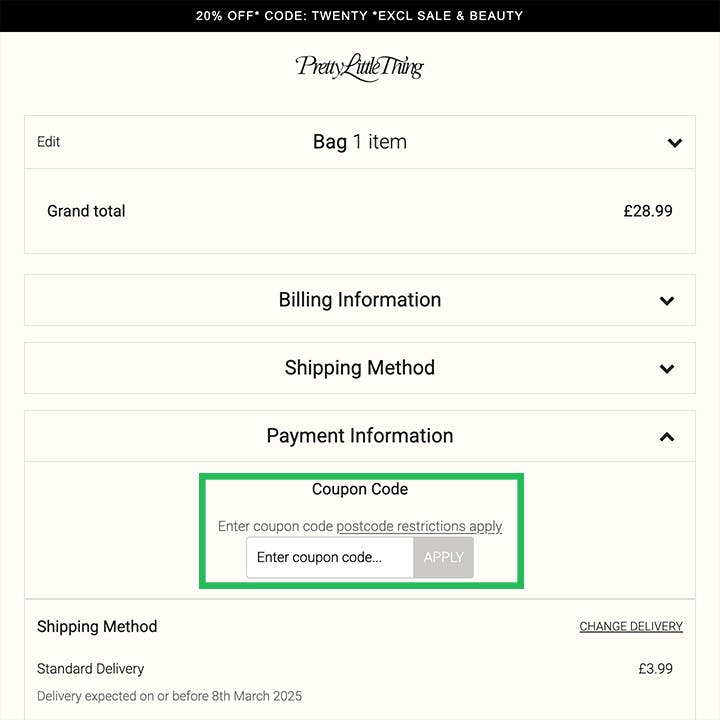Click the PrettyLittleThing logo
This screenshot has height=720, width=720.
(359, 68)
